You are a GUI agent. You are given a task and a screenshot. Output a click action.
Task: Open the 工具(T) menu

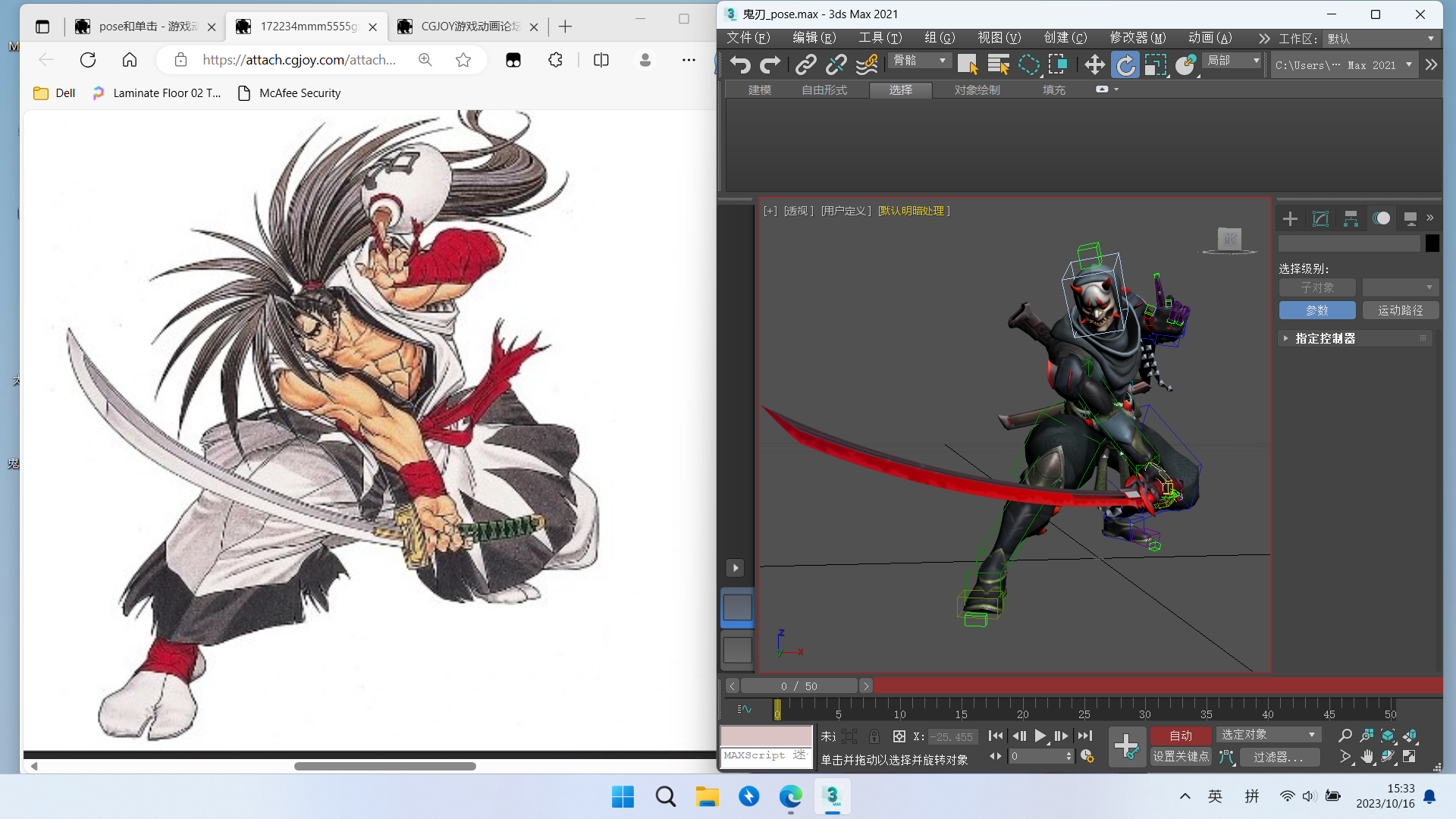point(880,38)
